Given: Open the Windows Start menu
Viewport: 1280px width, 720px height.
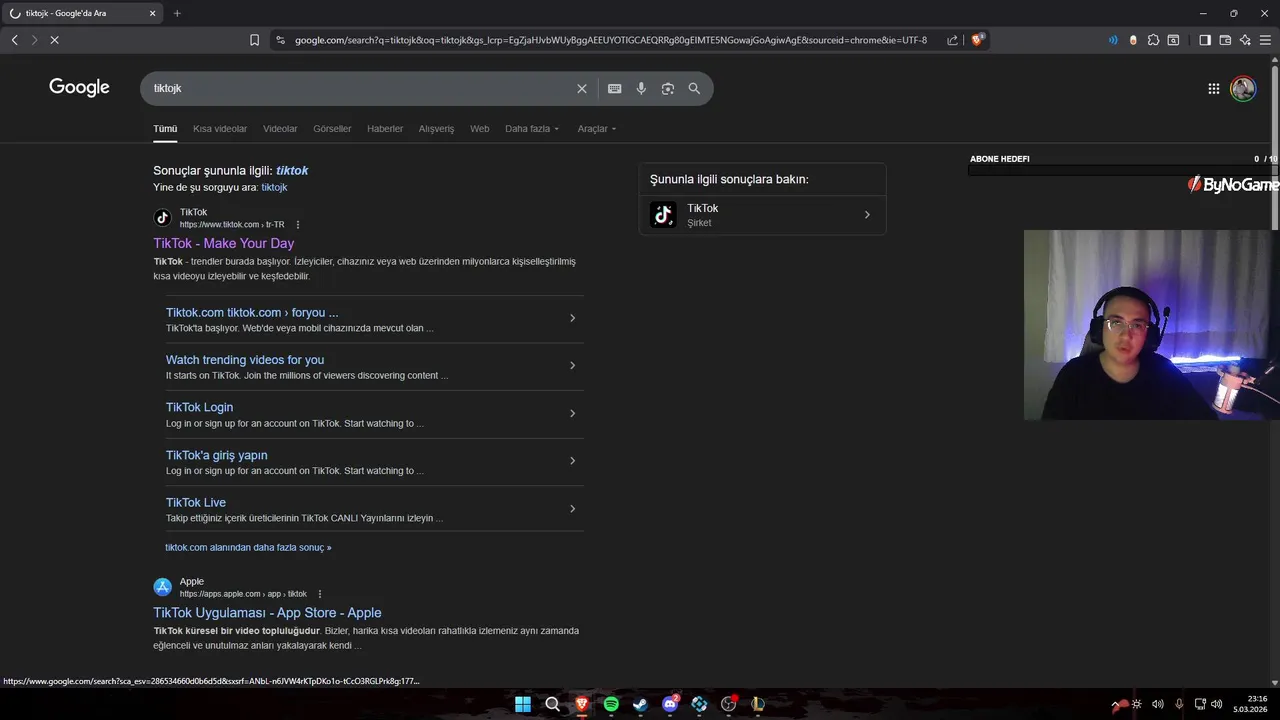Looking at the screenshot, I should pos(523,704).
